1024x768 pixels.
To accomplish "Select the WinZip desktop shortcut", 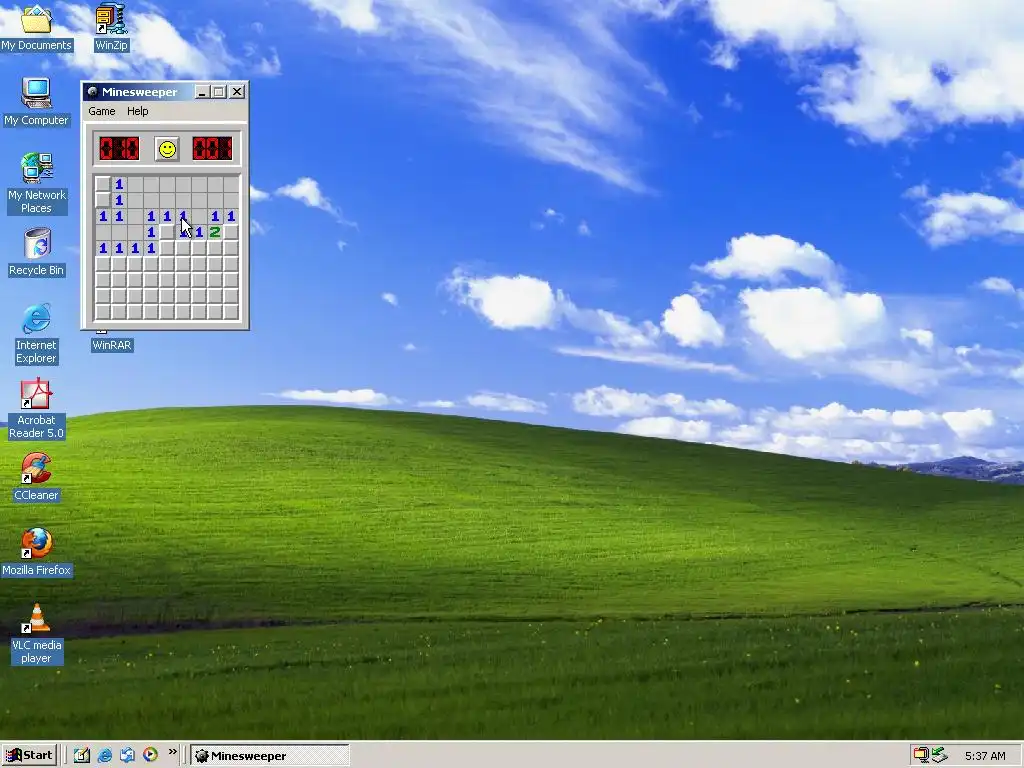I will (111, 27).
